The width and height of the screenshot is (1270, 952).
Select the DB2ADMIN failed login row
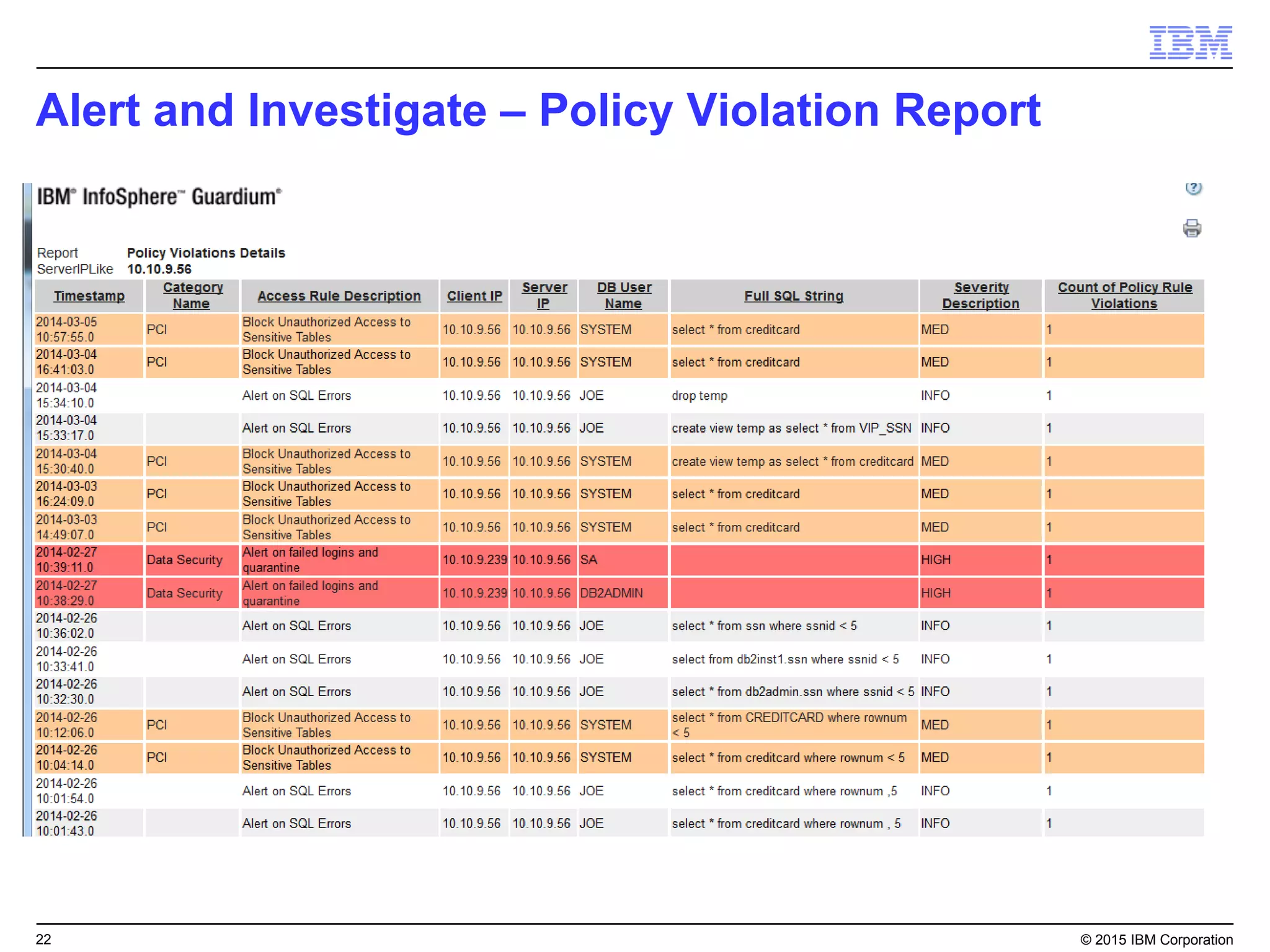click(611, 593)
